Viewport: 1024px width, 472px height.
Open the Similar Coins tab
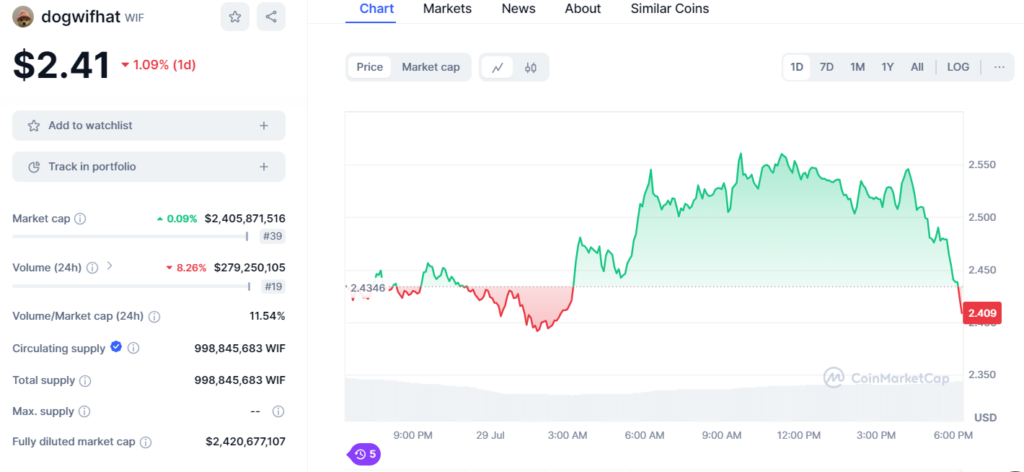coord(669,9)
